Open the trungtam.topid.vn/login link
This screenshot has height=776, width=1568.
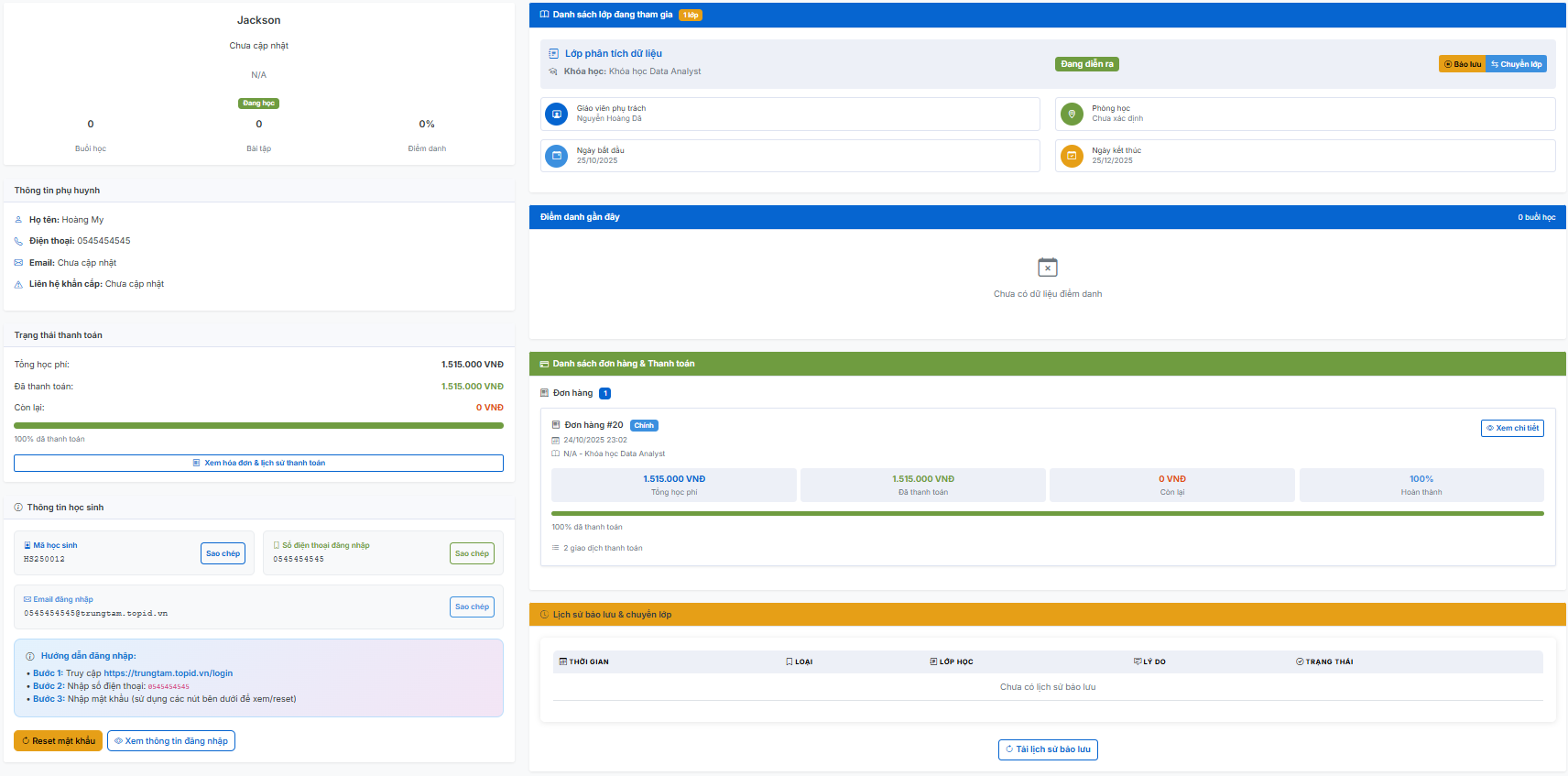168,673
